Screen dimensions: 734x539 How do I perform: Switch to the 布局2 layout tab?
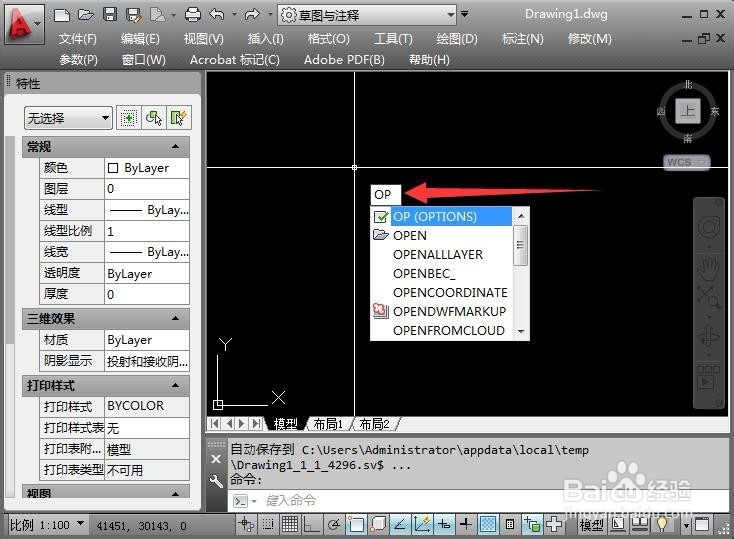[x=374, y=424]
